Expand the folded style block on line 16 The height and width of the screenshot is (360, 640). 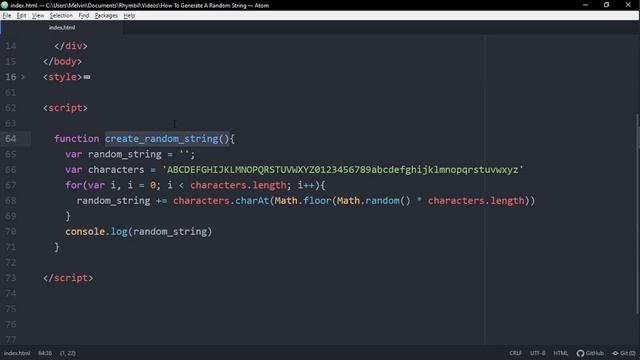coord(23,77)
